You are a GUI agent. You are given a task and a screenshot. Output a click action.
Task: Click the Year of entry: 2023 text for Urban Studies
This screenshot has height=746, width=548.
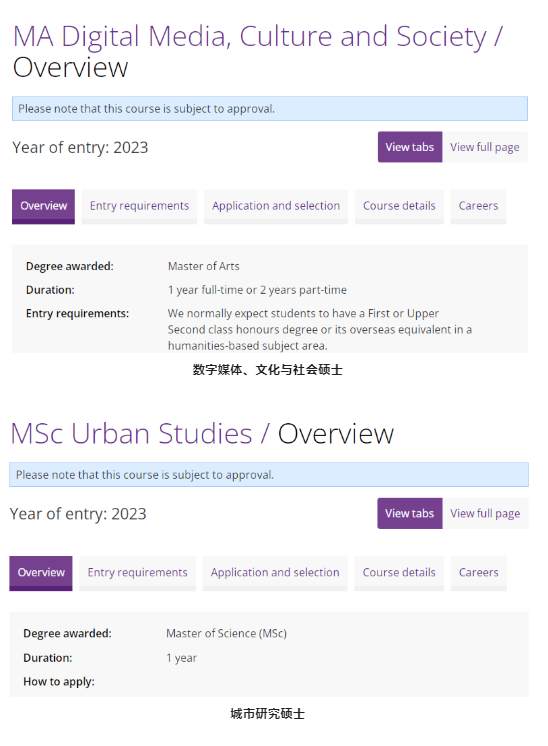(x=78, y=514)
